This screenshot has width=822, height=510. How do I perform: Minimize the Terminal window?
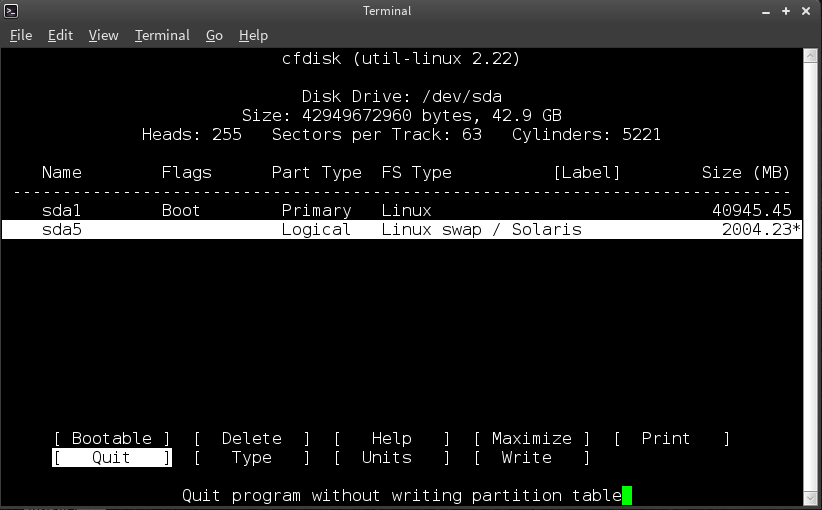(766, 12)
